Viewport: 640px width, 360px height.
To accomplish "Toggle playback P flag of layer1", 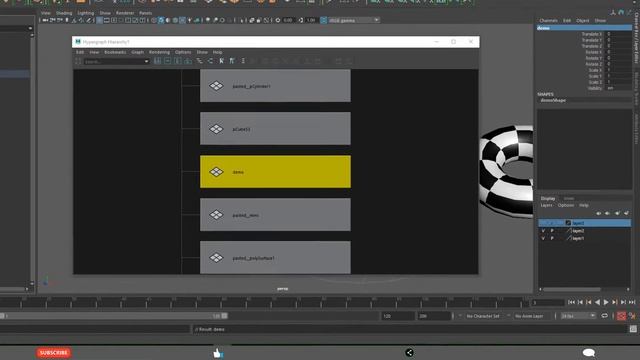I will pos(552,238).
